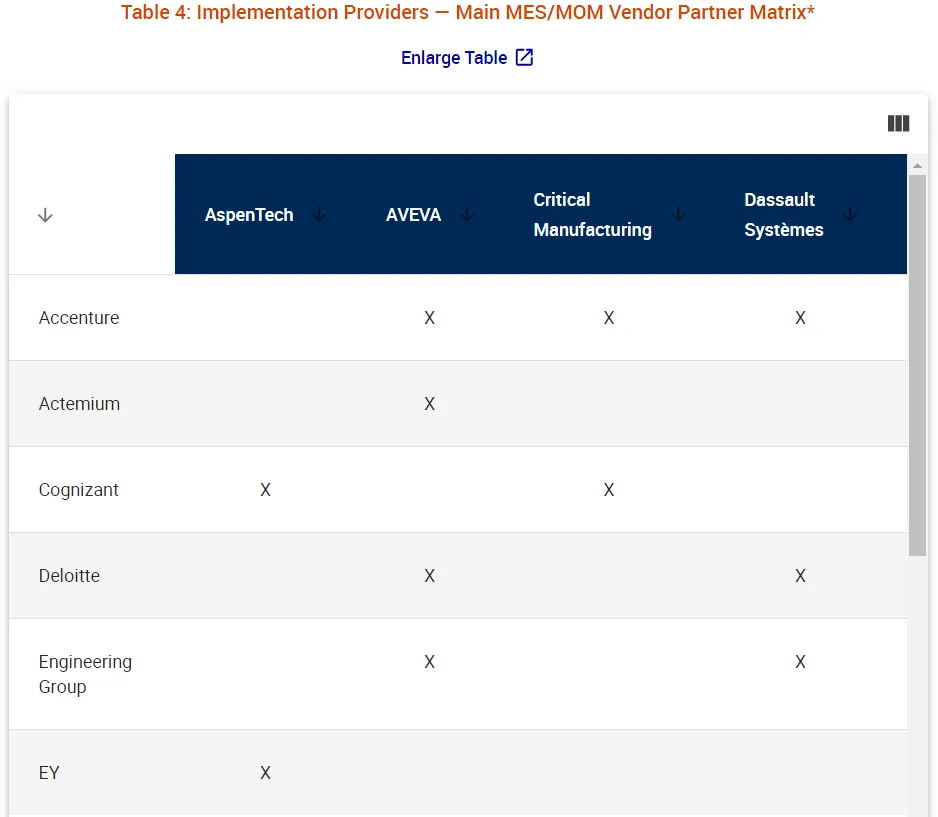Screen dimensions: 938x817
Task: Select the AVEVA column header label
Action: point(413,215)
